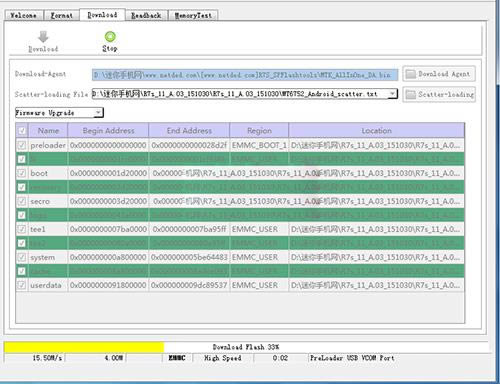Open the Readback tab
The height and width of the screenshot is (384, 500).
click(146, 15)
